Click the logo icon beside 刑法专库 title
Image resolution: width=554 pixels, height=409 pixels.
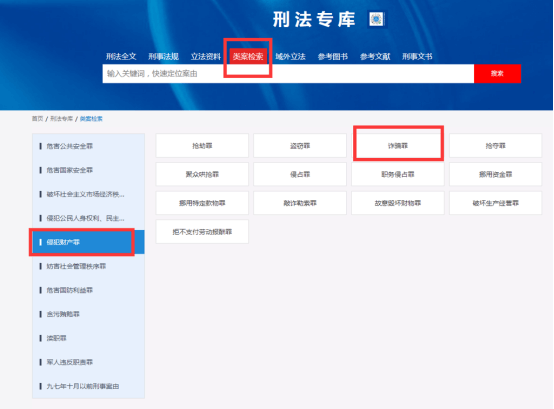pyautogui.click(x=376, y=19)
